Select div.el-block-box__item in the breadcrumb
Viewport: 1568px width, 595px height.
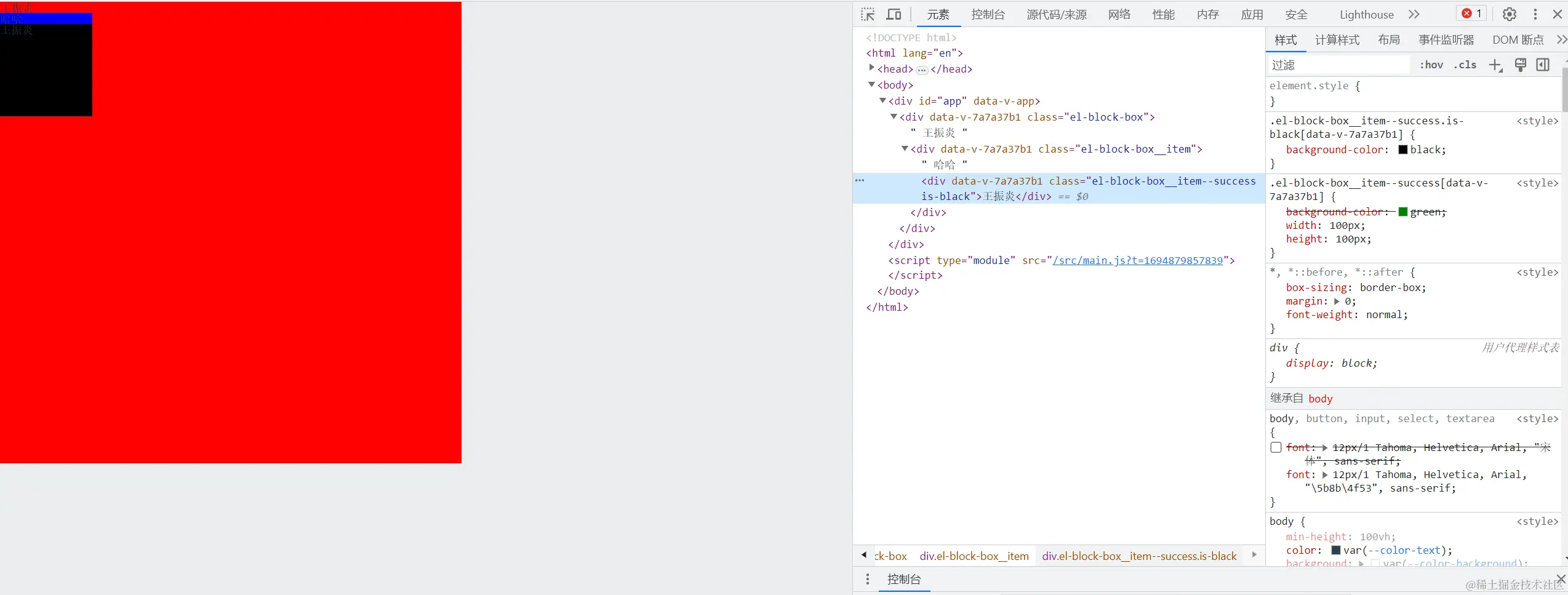tap(974, 556)
